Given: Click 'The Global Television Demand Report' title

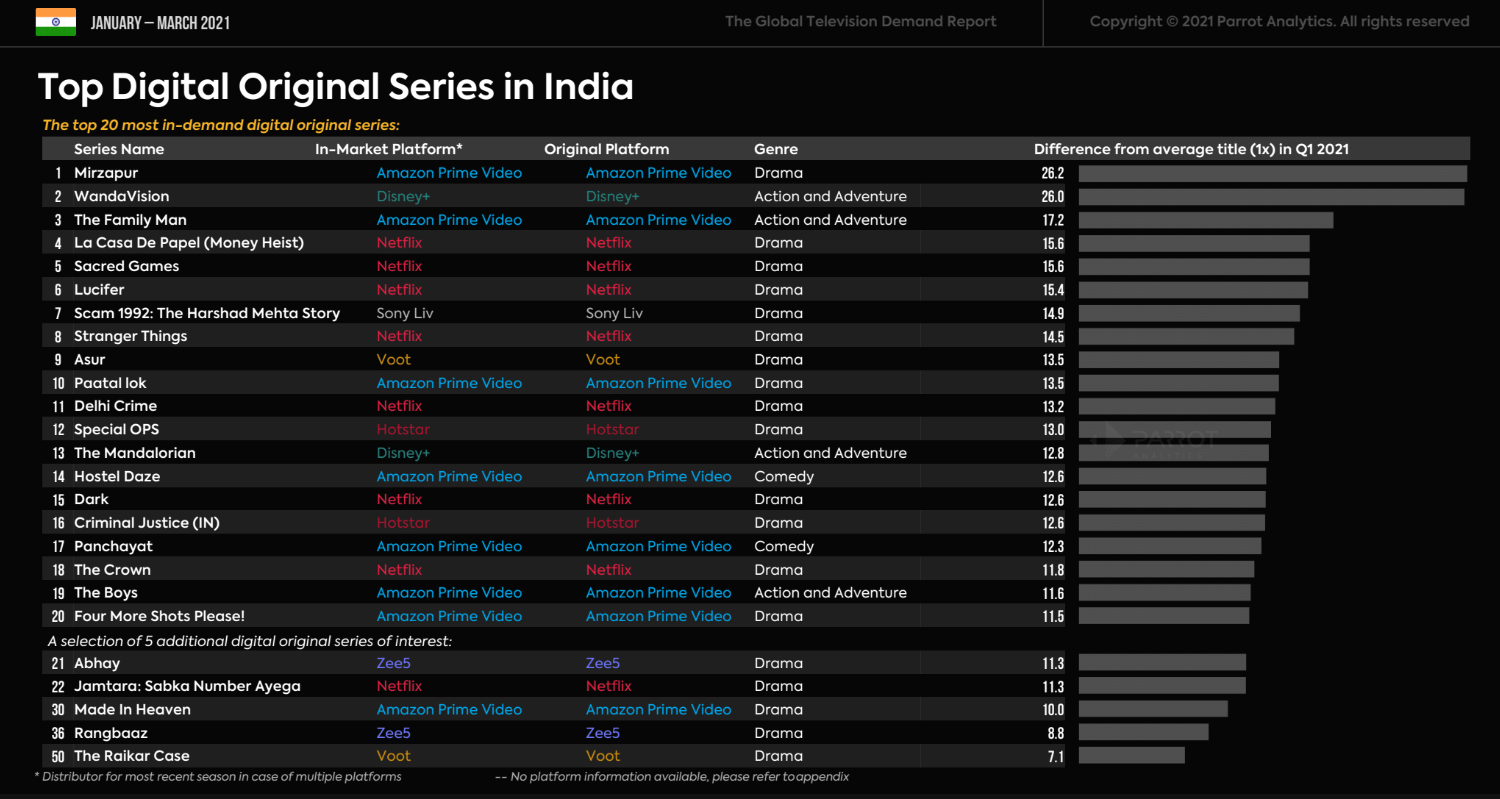Looking at the screenshot, I should [x=861, y=21].
